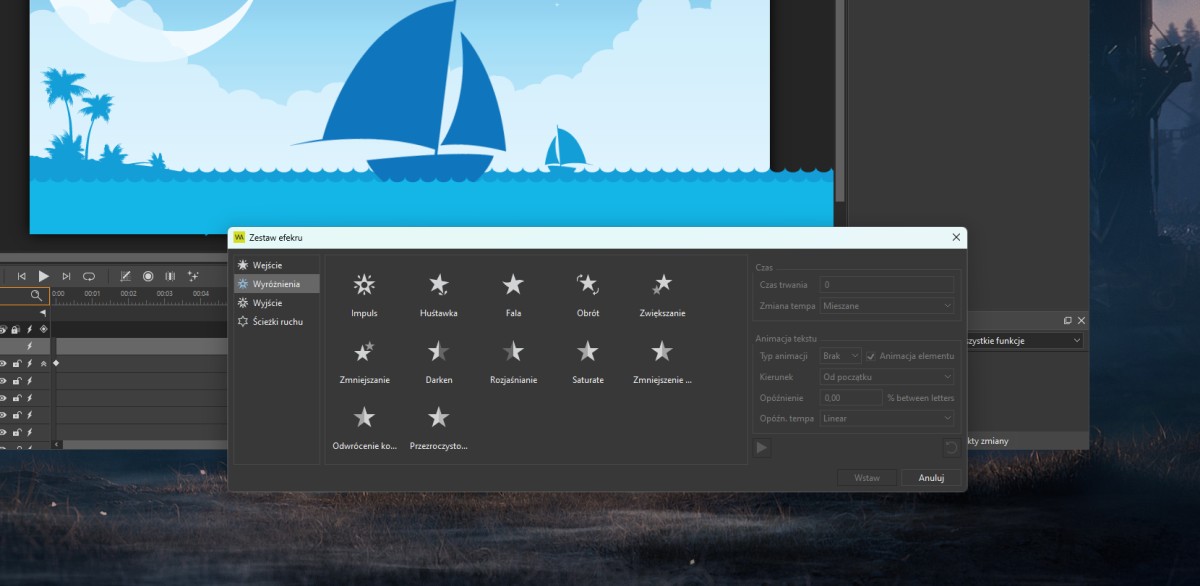Select the Darken effect icon
This screenshot has width=1200, height=586.
point(438,352)
